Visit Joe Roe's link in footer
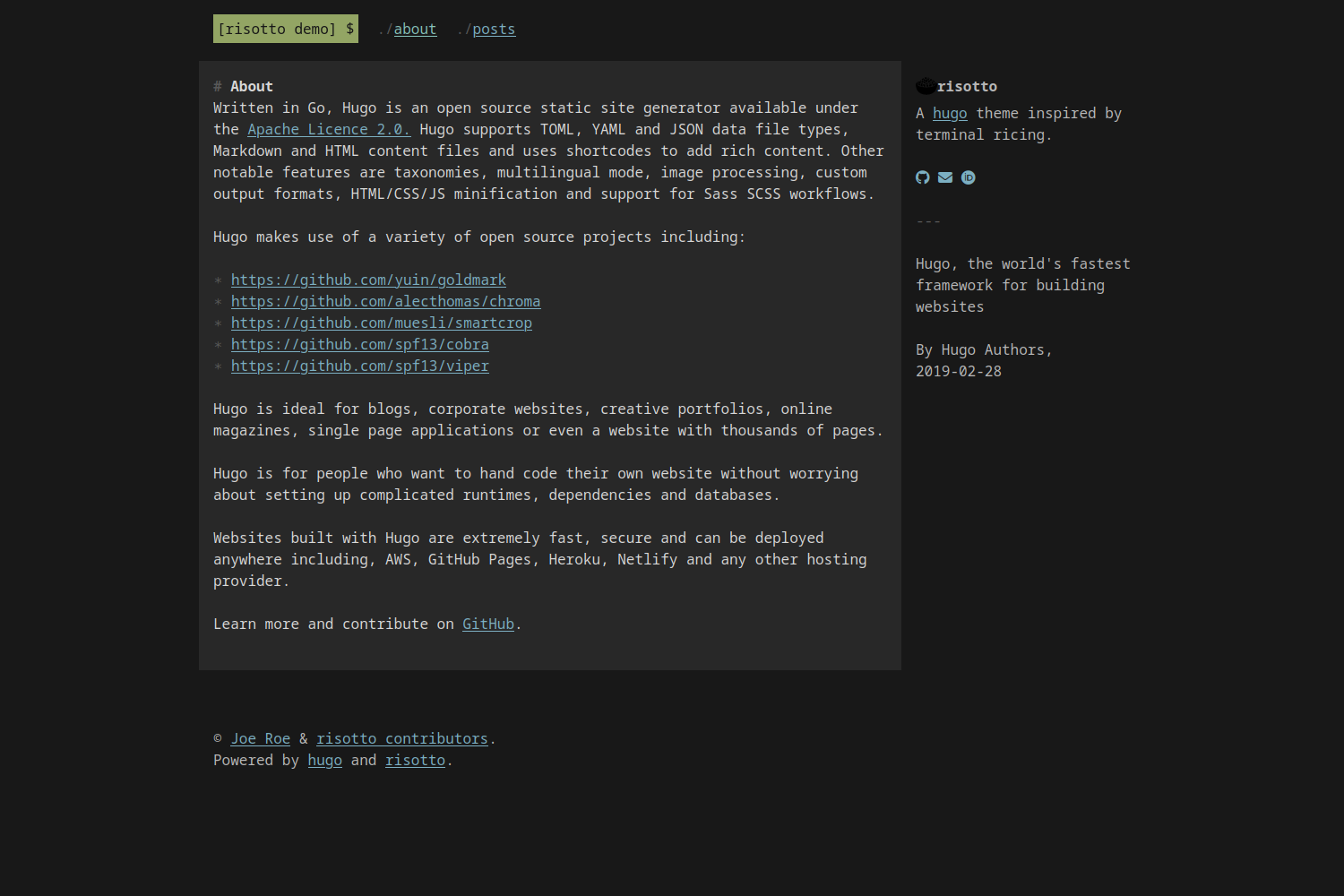The image size is (1344, 896). click(x=260, y=738)
